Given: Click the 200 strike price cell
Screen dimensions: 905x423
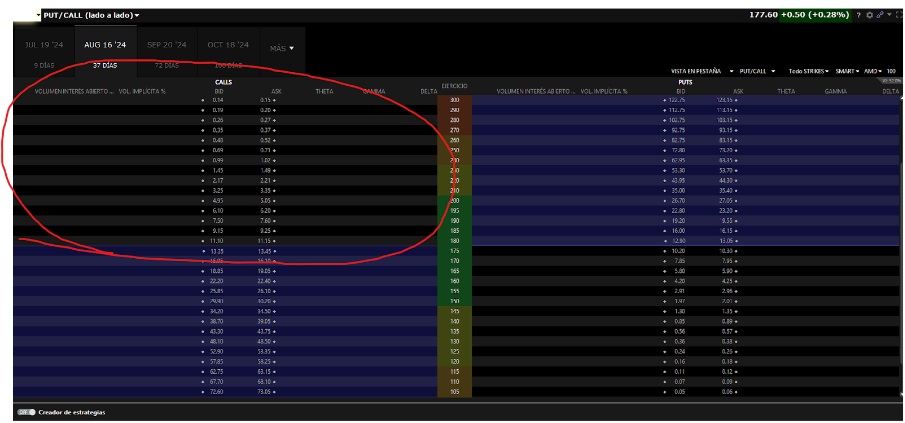Looking at the screenshot, I should pyautogui.click(x=455, y=200).
